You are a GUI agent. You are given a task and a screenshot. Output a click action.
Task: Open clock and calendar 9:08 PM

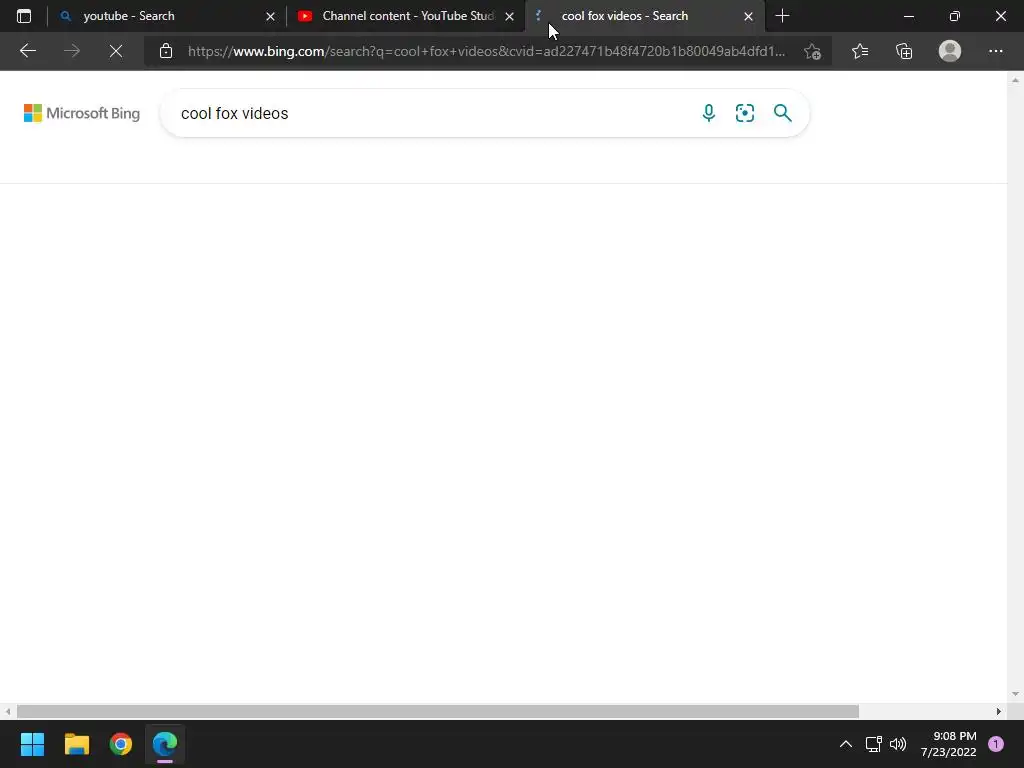coord(949,744)
